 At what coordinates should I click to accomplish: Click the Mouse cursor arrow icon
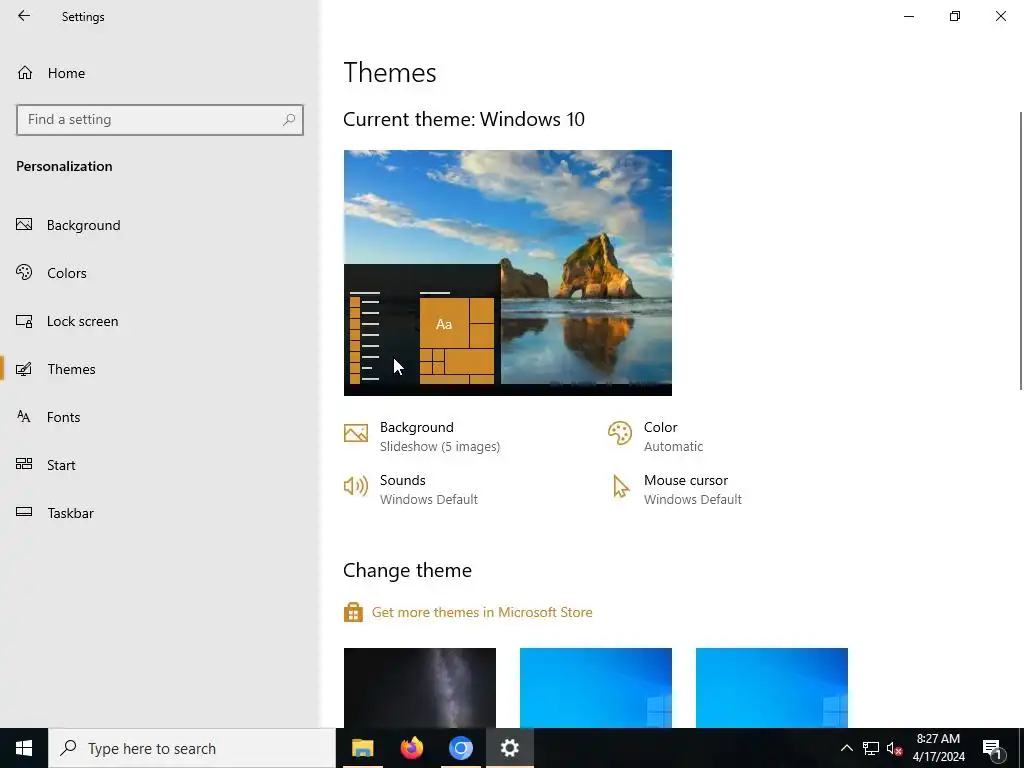coord(620,487)
